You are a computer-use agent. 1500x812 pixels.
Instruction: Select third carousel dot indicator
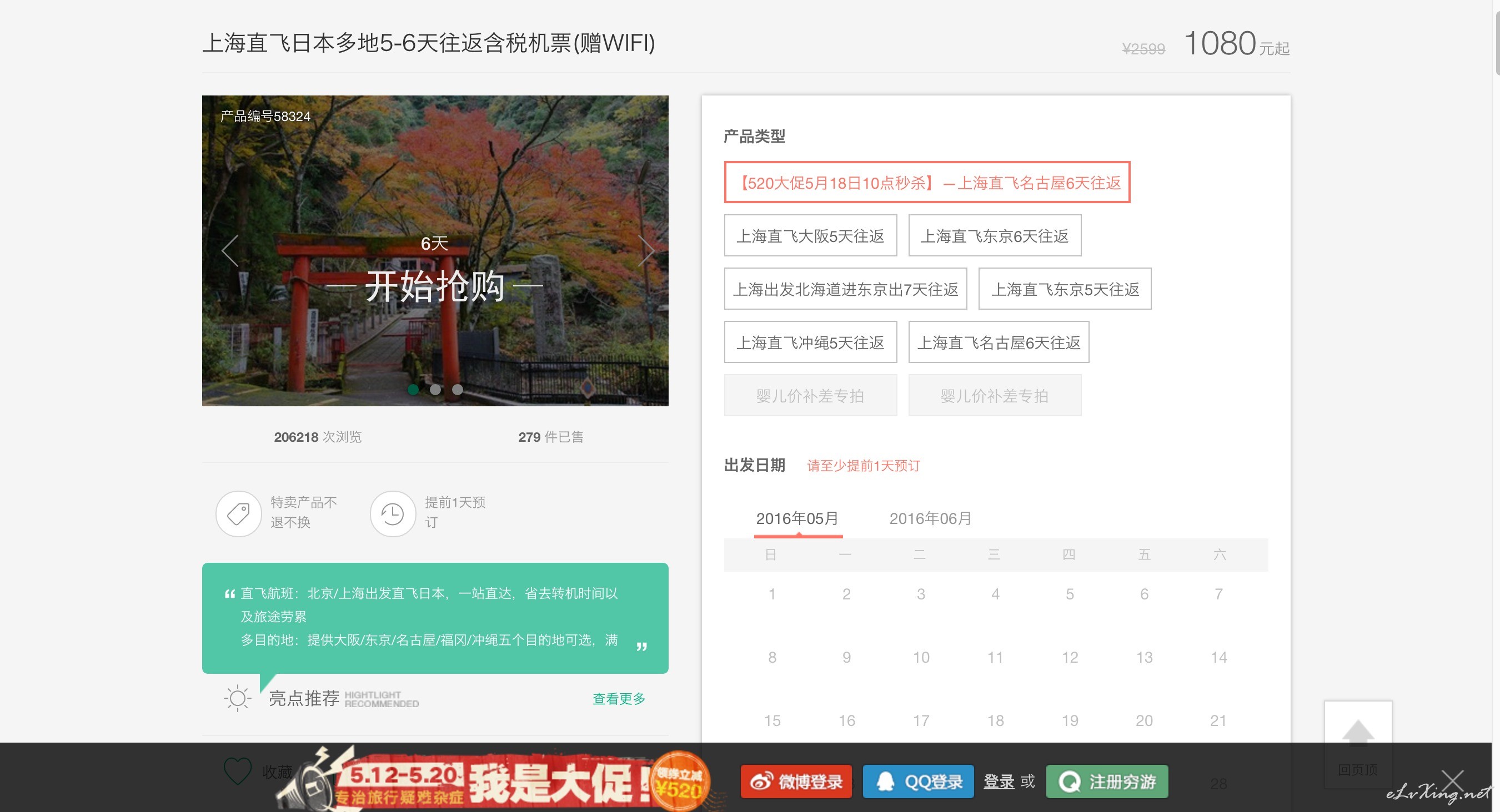coord(458,390)
